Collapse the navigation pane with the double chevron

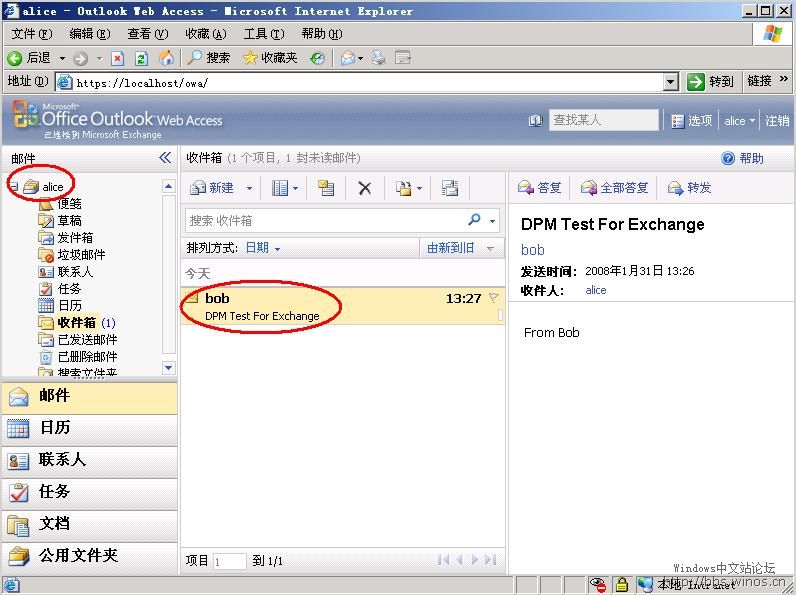[165, 158]
